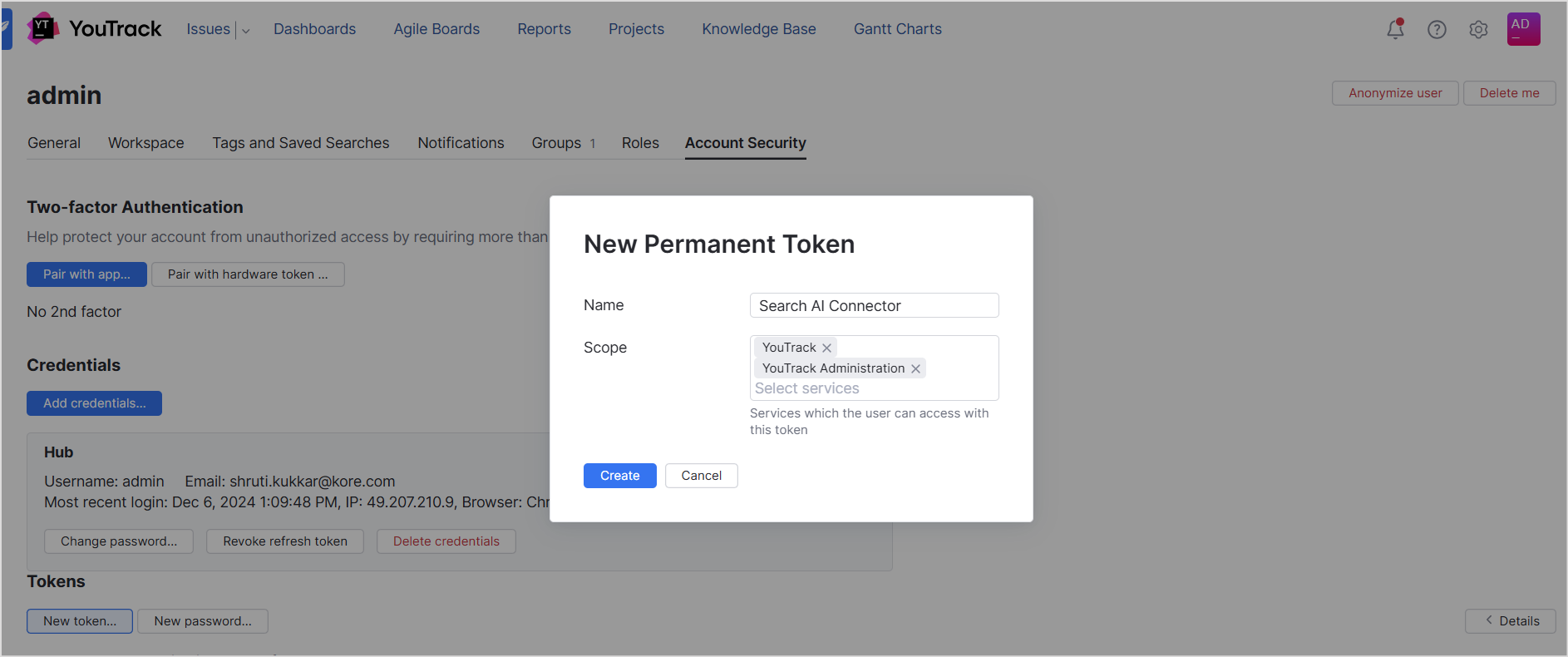Open the Select services scope dropdown
Screen dimensions: 1568x657
click(873, 388)
